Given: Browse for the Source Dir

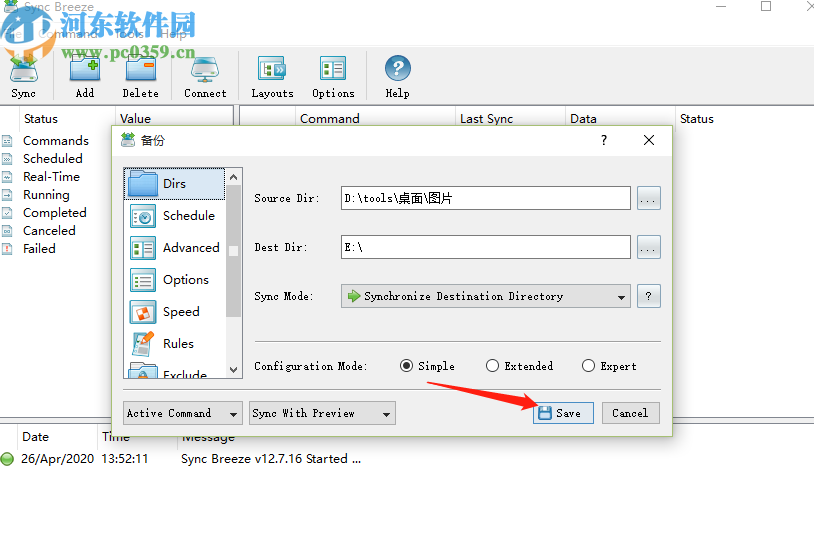Looking at the screenshot, I should pos(648,198).
